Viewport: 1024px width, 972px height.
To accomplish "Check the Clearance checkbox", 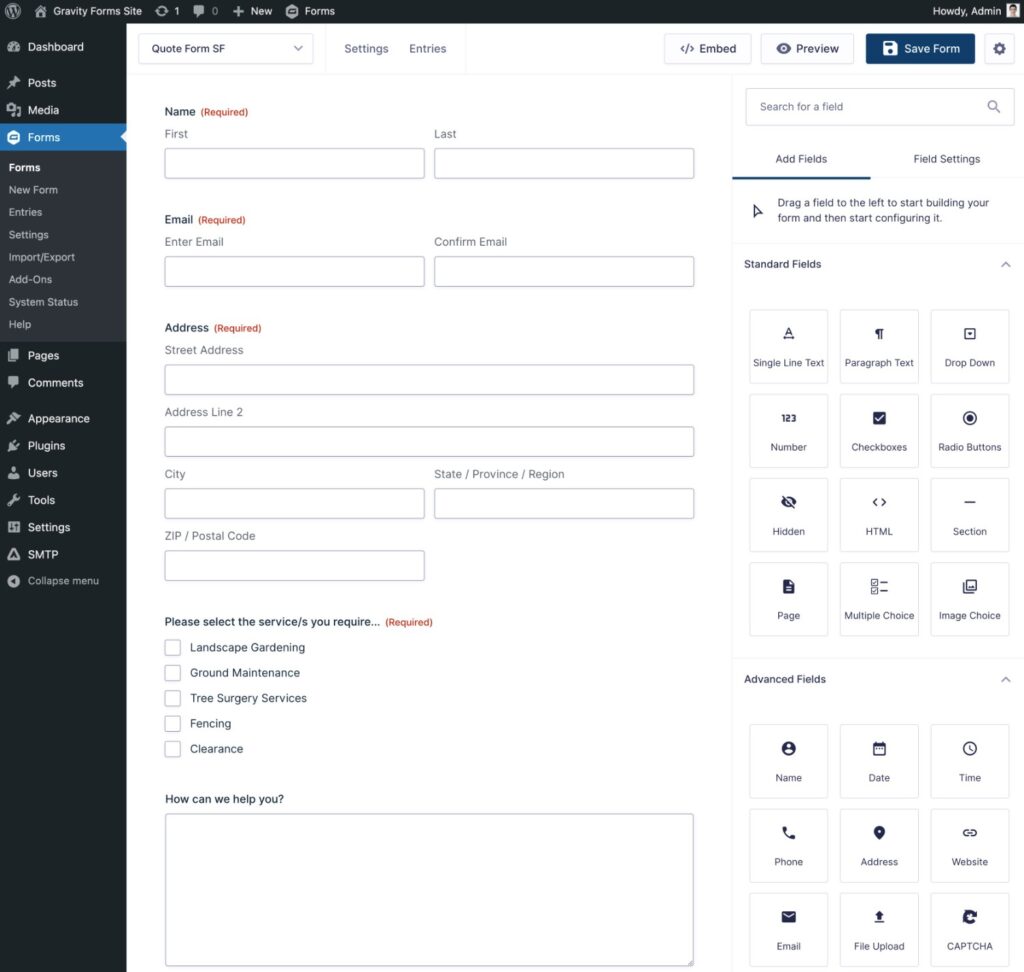I will [x=172, y=749].
